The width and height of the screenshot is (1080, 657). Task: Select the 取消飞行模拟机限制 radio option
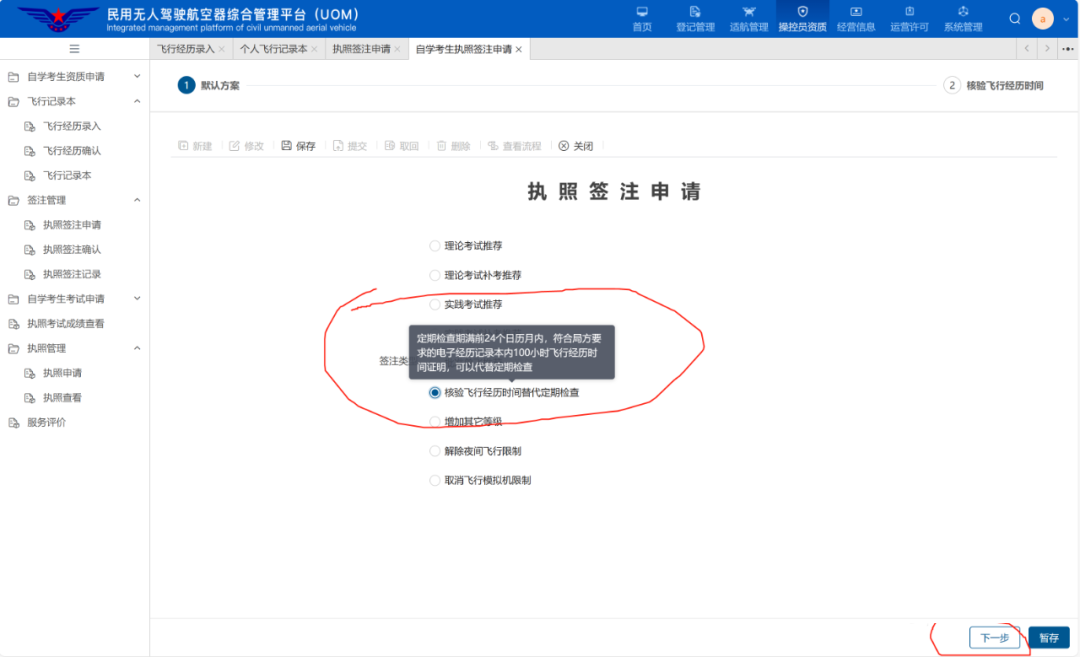click(x=435, y=480)
